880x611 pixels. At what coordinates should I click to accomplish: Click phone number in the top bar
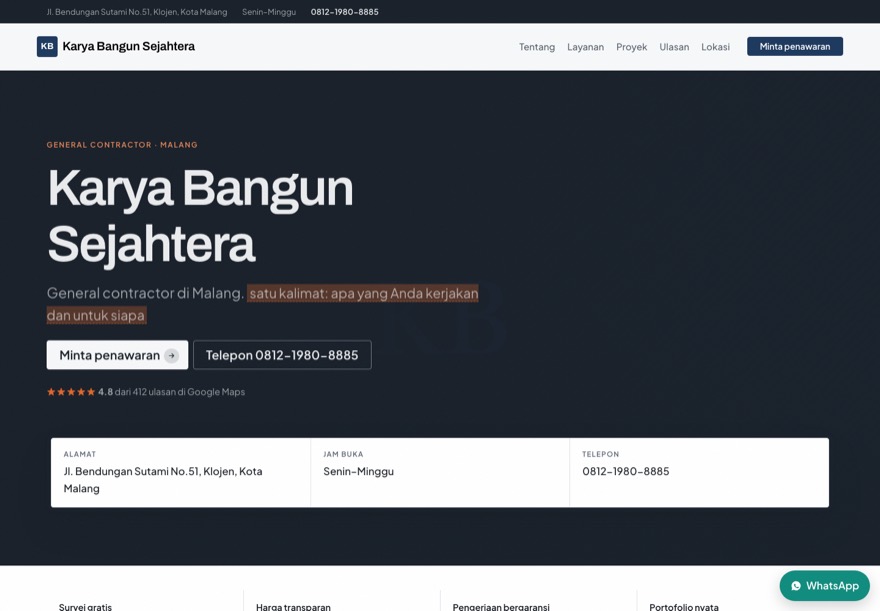pos(345,12)
